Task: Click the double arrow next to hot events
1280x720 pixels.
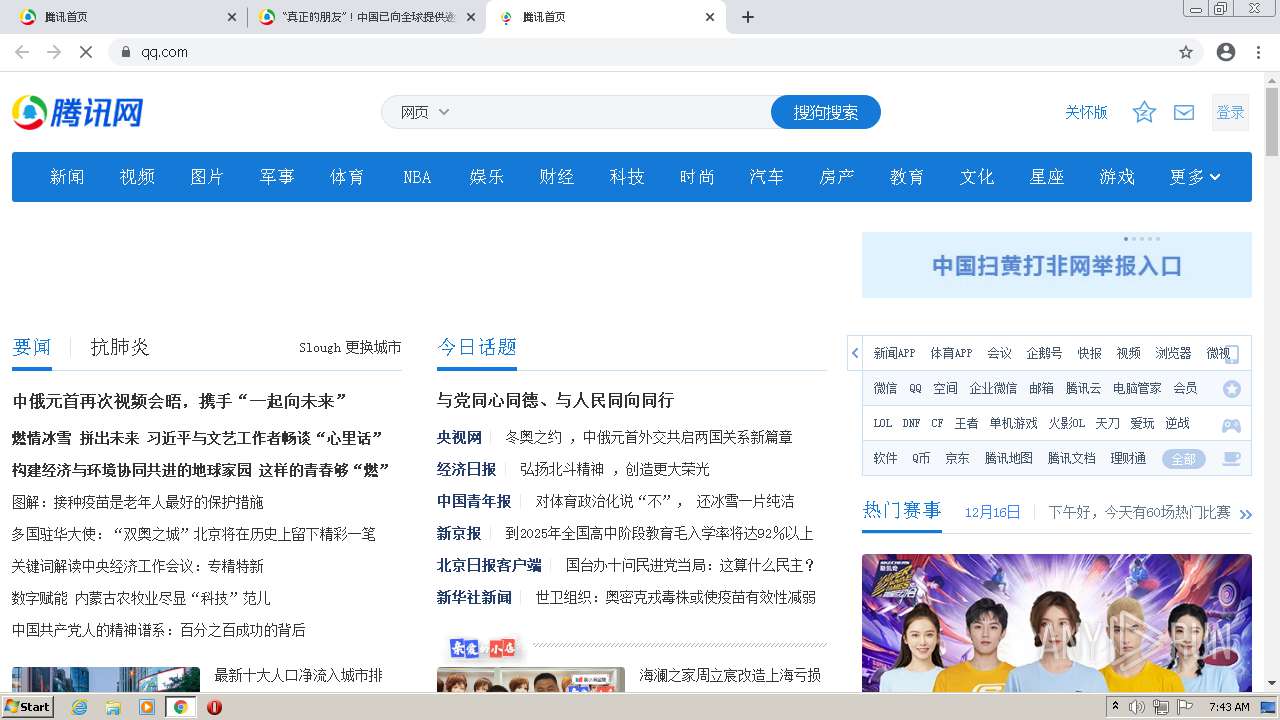Action: click(x=1246, y=514)
